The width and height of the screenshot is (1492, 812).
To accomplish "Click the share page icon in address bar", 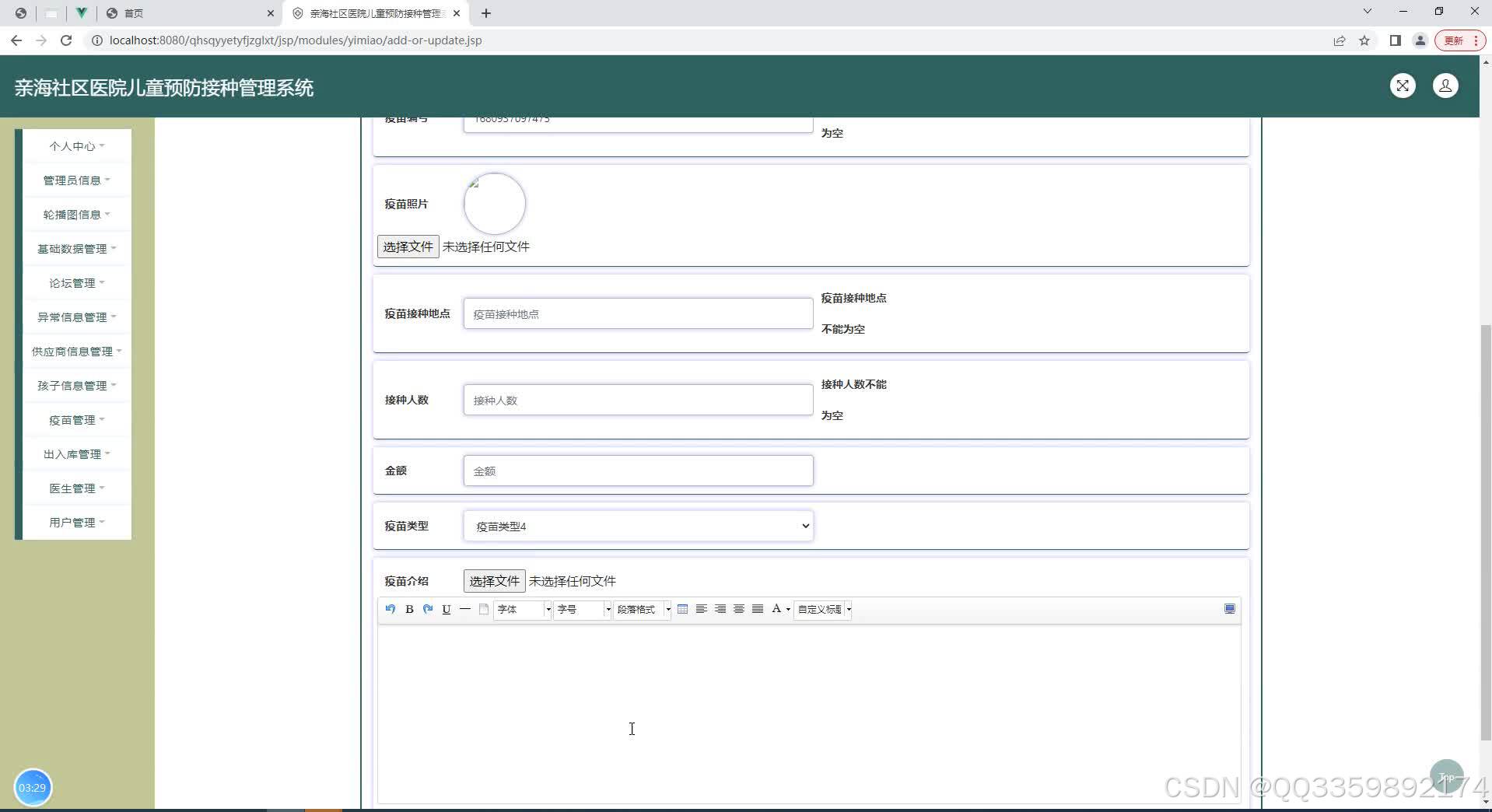I will pyautogui.click(x=1340, y=40).
